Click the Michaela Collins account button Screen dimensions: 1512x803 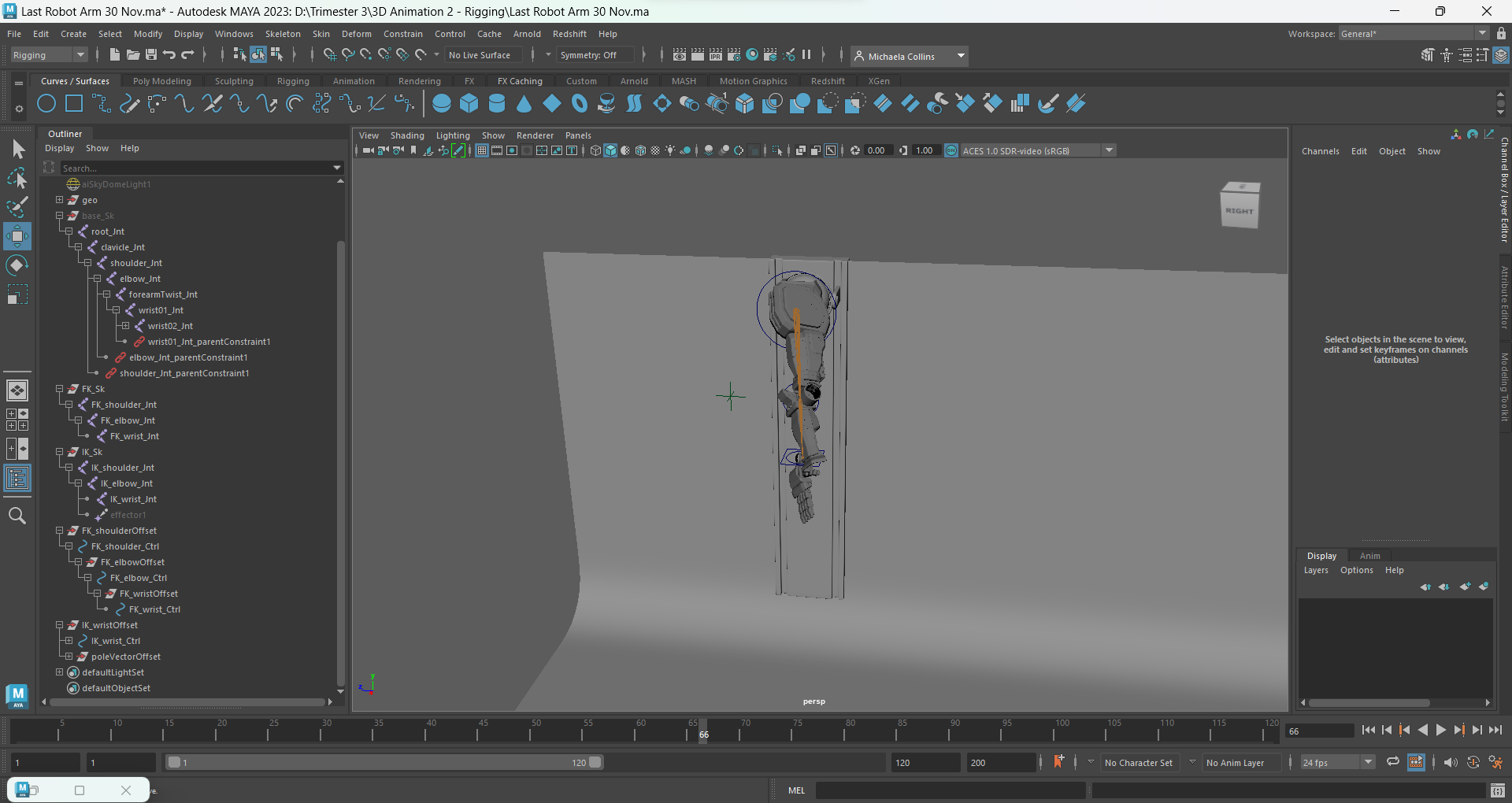pos(910,56)
